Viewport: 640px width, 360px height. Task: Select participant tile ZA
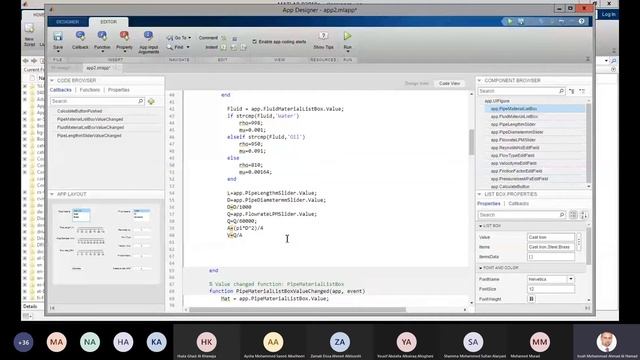[340, 342]
